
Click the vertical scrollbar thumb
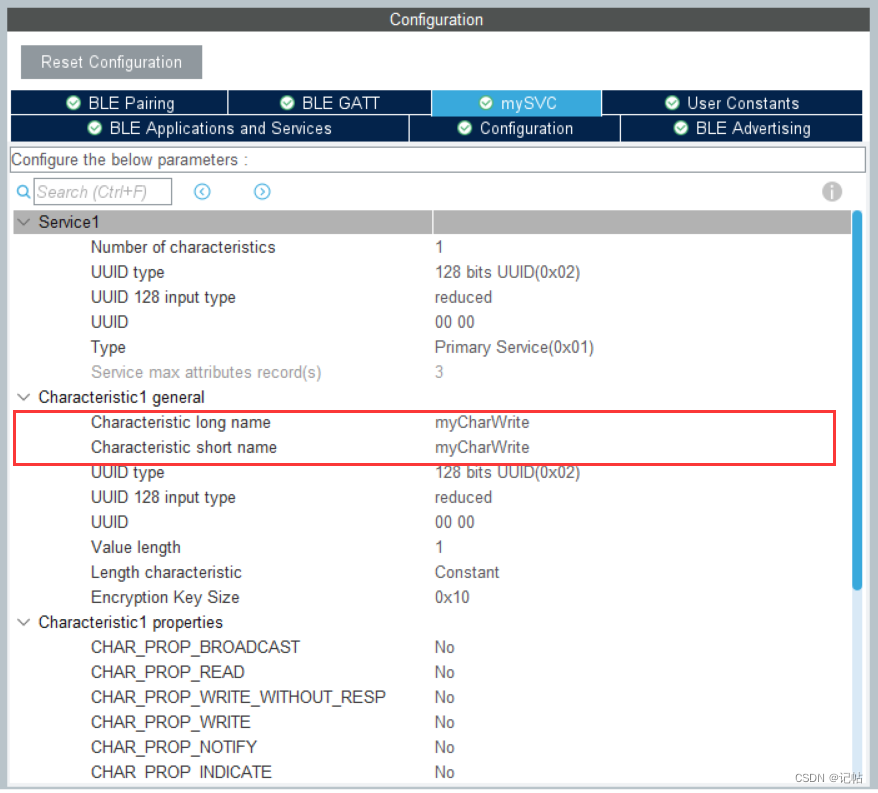(x=857, y=400)
